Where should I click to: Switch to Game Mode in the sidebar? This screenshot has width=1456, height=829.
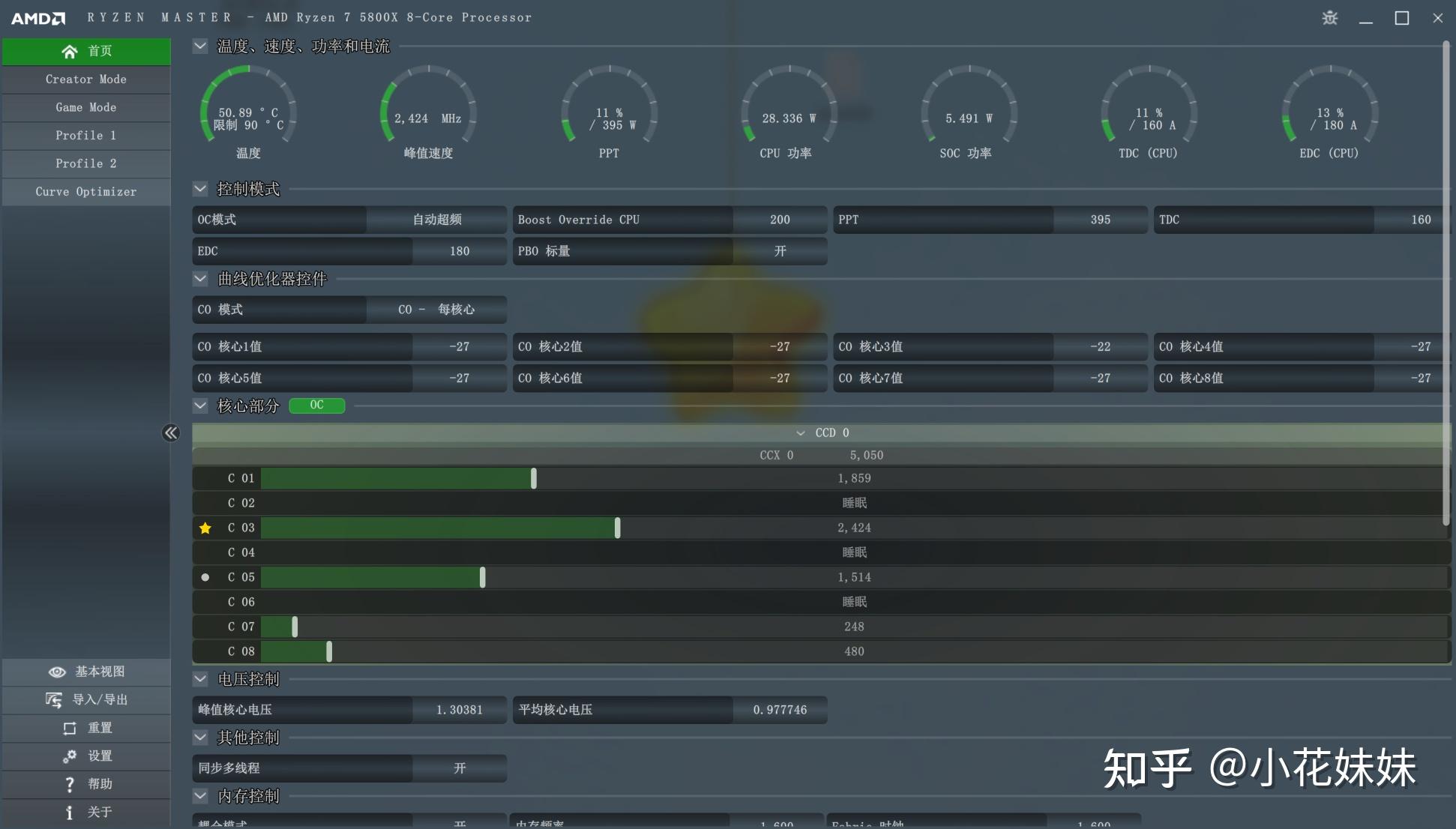pyautogui.click(x=85, y=107)
